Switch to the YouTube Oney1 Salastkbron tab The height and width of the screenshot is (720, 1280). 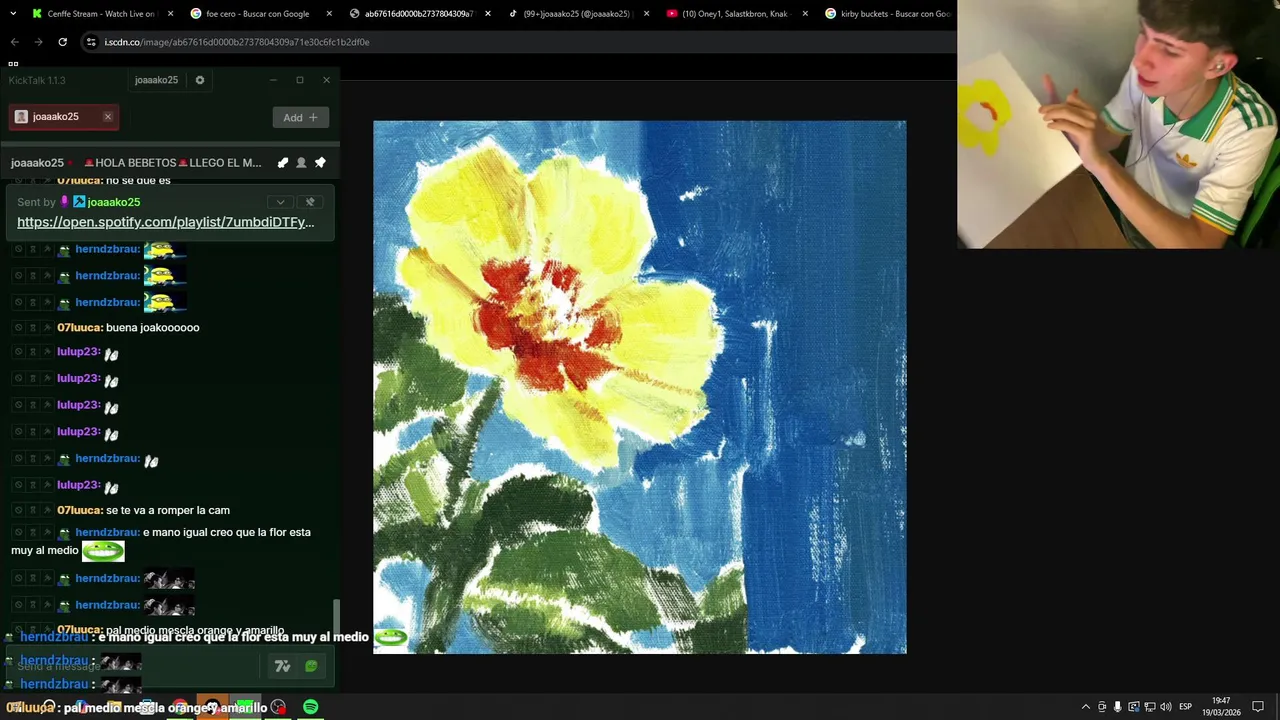tap(735, 14)
